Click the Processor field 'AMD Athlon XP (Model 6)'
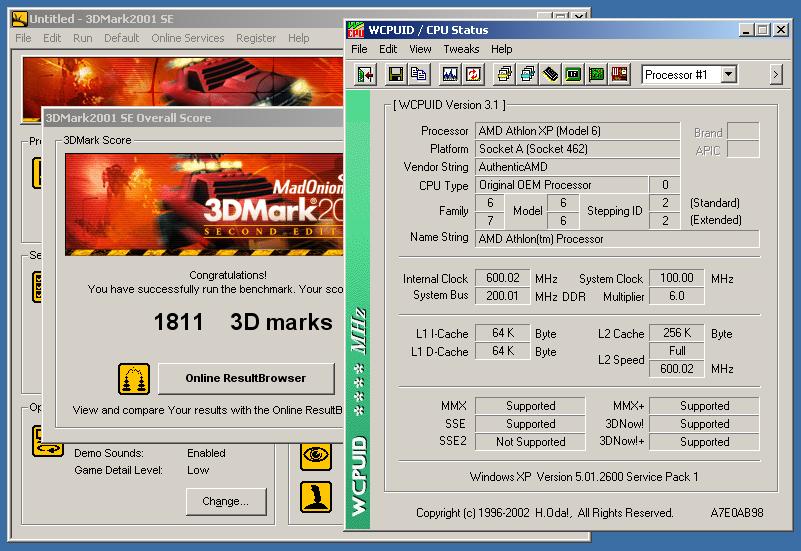 coord(577,131)
